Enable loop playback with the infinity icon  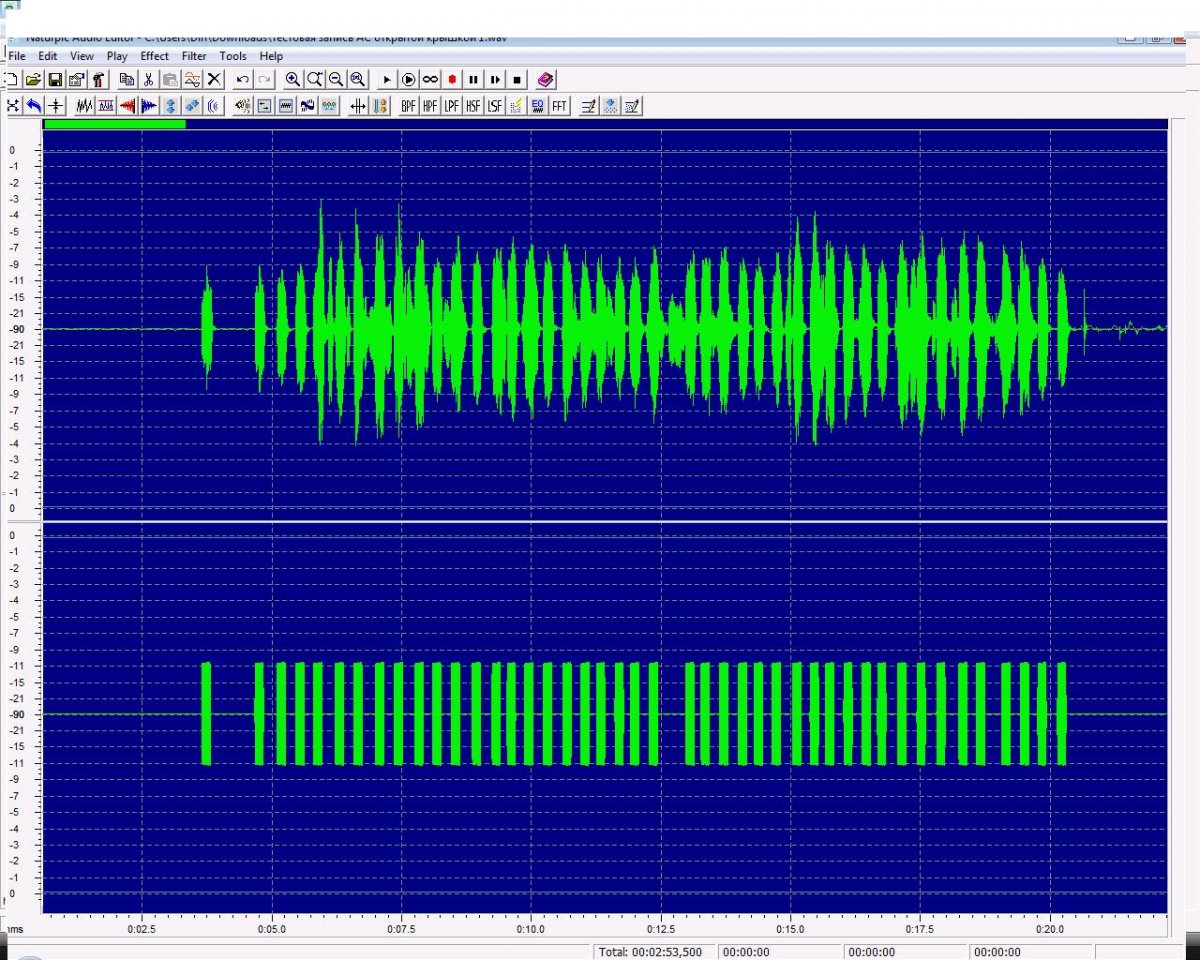(430, 79)
